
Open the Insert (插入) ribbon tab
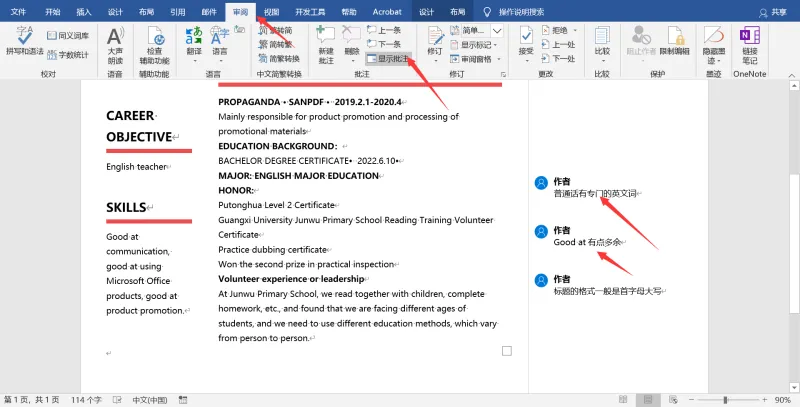coord(84,12)
